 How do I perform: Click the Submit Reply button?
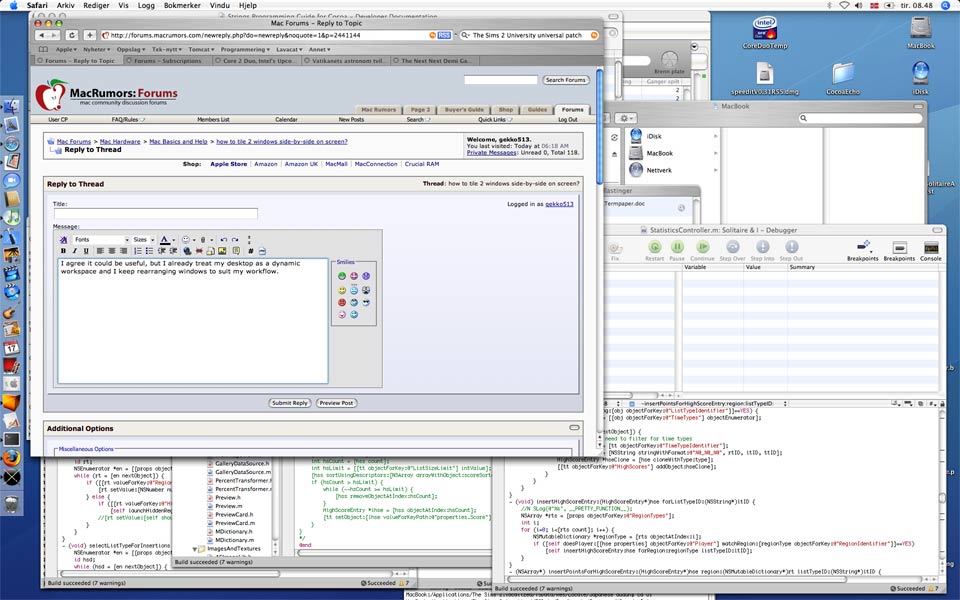tap(290, 403)
